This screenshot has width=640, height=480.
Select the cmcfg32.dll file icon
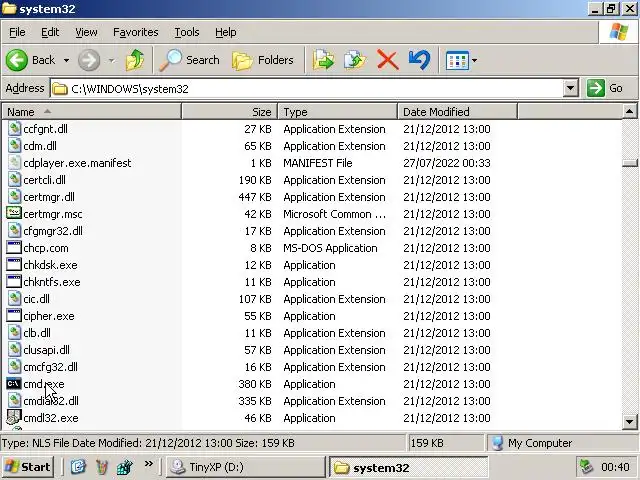(14, 367)
